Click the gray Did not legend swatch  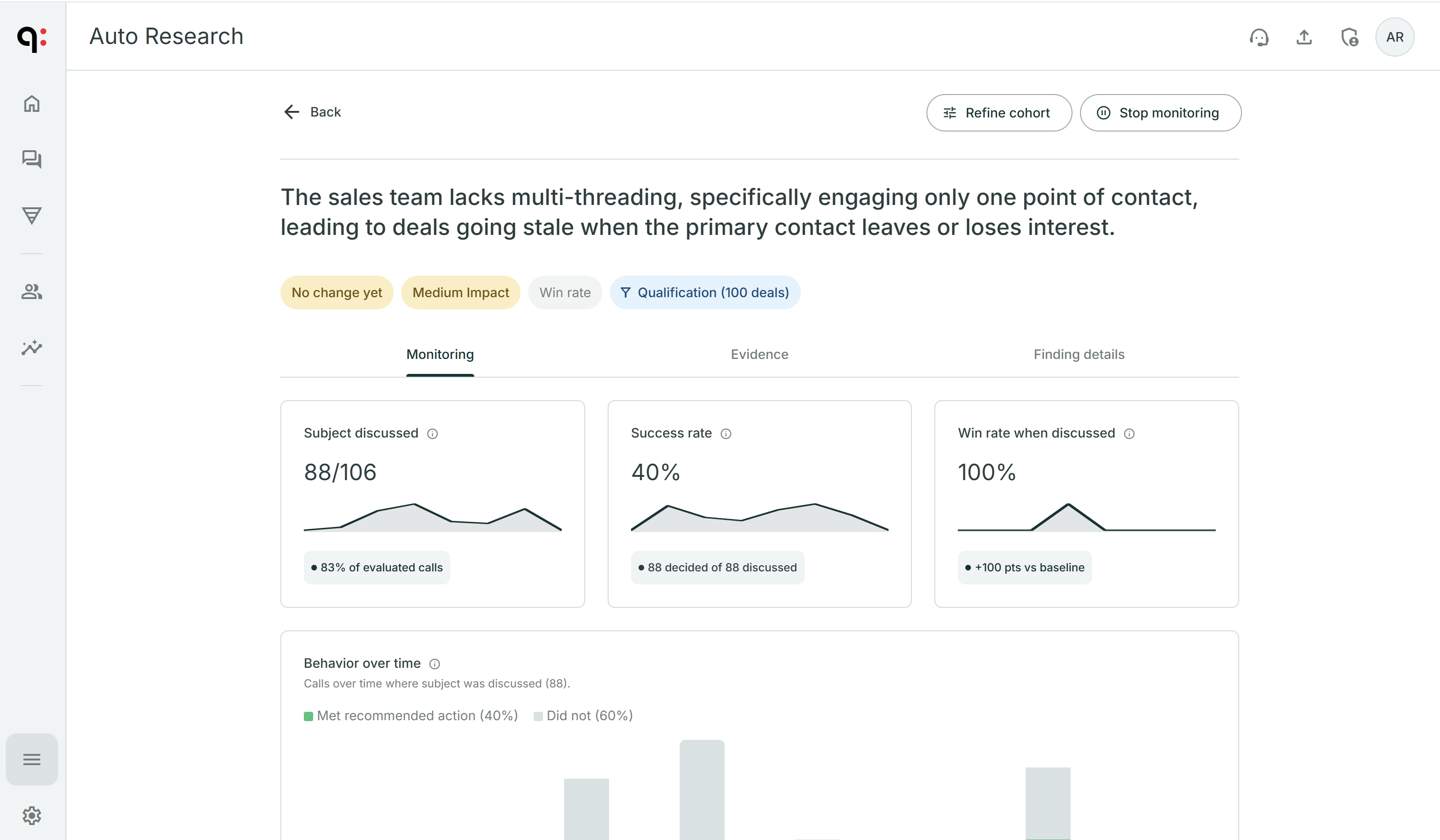[x=538, y=716]
